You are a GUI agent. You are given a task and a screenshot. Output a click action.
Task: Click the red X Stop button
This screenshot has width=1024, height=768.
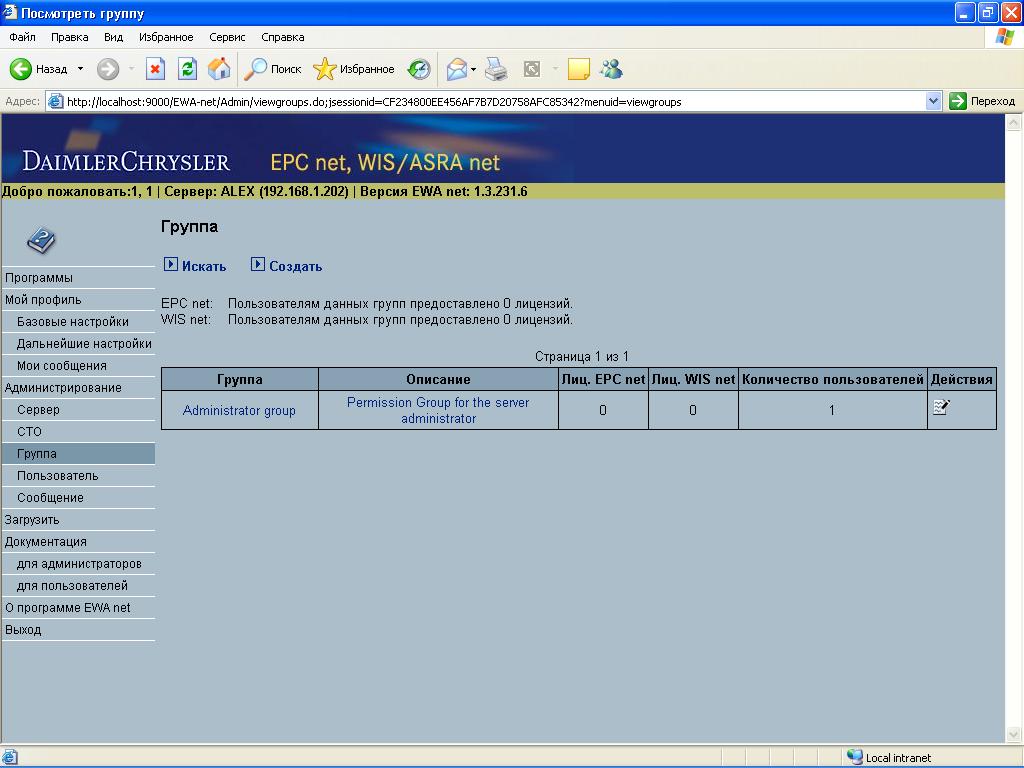click(x=155, y=69)
